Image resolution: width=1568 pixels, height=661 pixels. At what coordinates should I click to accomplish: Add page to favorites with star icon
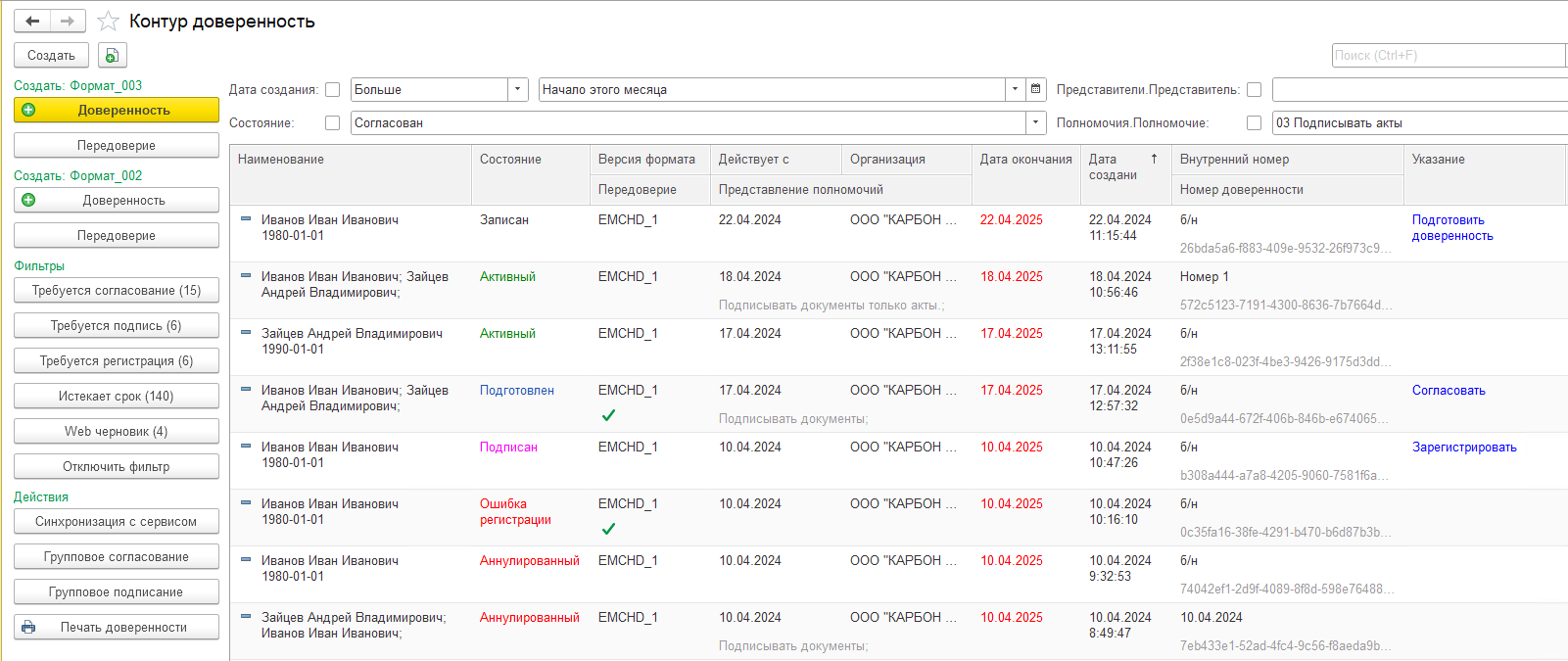108,21
